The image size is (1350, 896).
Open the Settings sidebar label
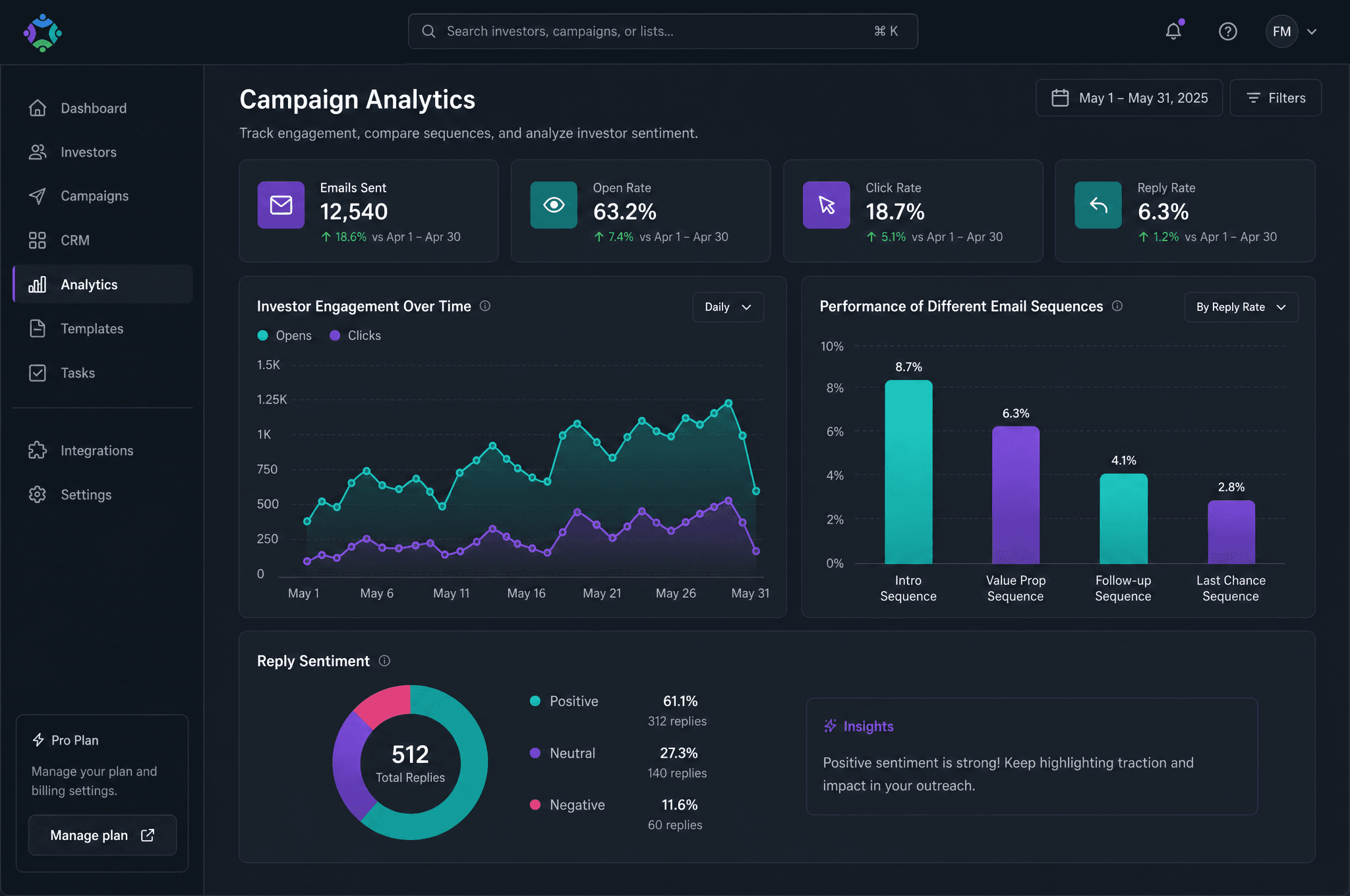pyautogui.click(x=86, y=495)
